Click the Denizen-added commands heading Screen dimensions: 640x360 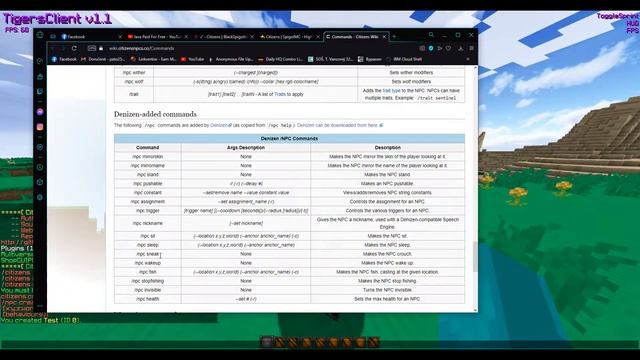pos(155,114)
